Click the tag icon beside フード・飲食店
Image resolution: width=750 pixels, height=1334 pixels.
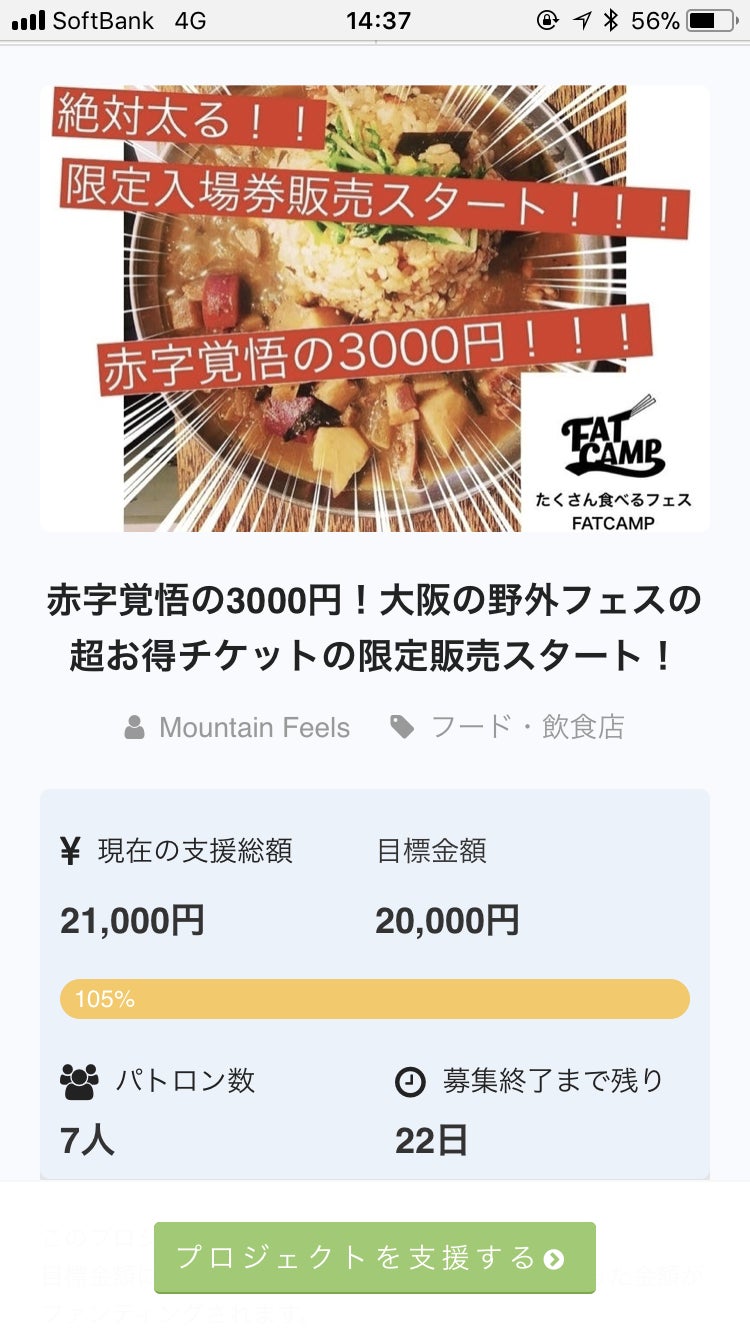[x=402, y=727]
